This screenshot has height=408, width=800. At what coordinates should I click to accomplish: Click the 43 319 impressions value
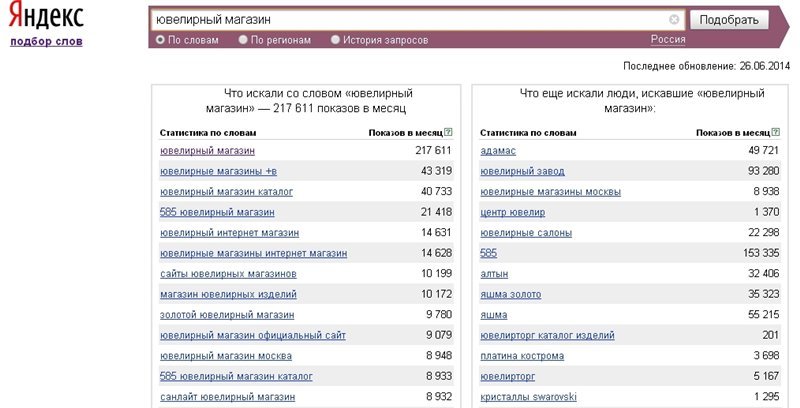coord(436,171)
